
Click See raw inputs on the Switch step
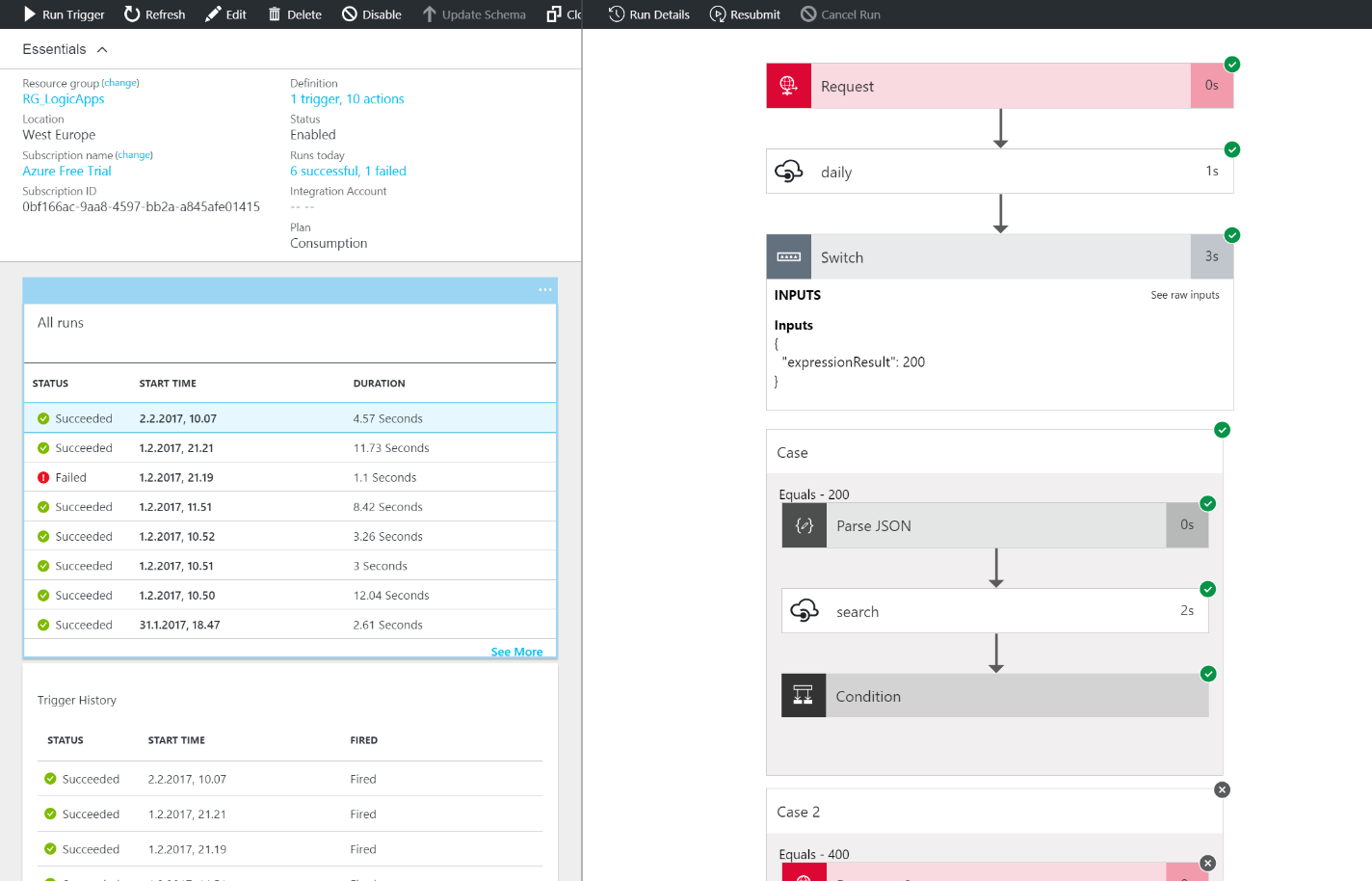click(x=1184, y=295)
